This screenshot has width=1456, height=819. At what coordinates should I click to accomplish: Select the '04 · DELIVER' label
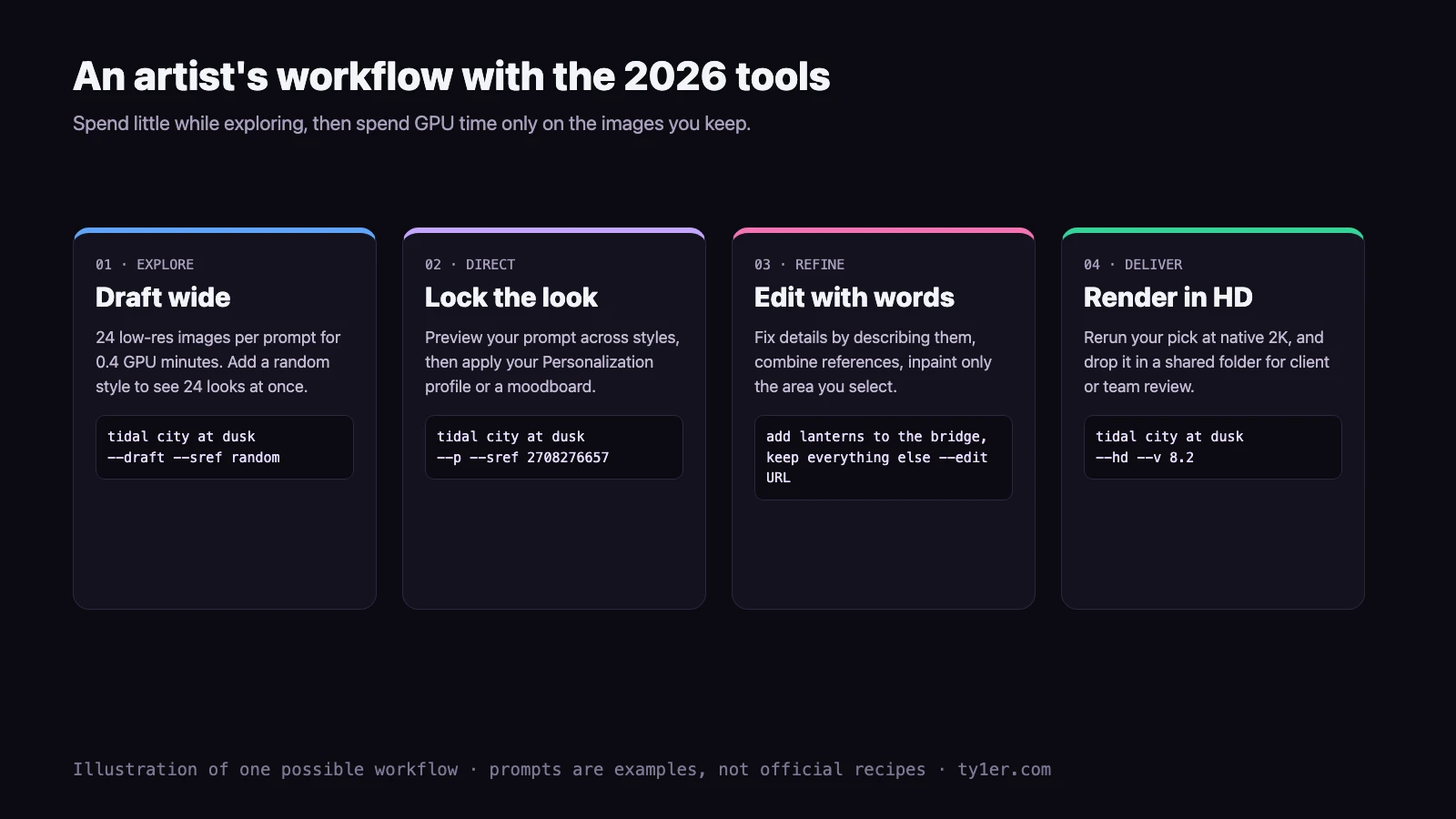(1133, 265)
